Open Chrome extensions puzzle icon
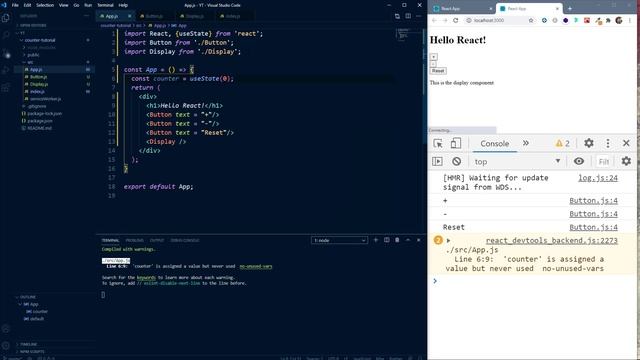The image size is (640, 360). (608, 20)
